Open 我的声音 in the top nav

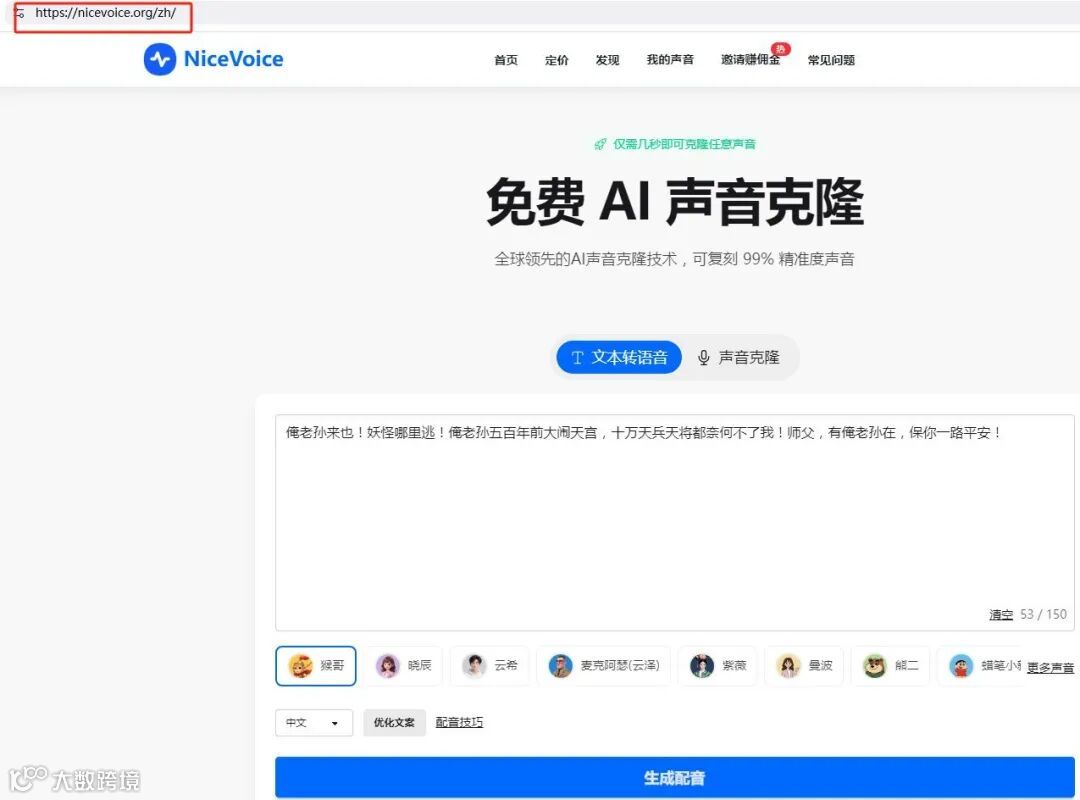click(670, 60)
